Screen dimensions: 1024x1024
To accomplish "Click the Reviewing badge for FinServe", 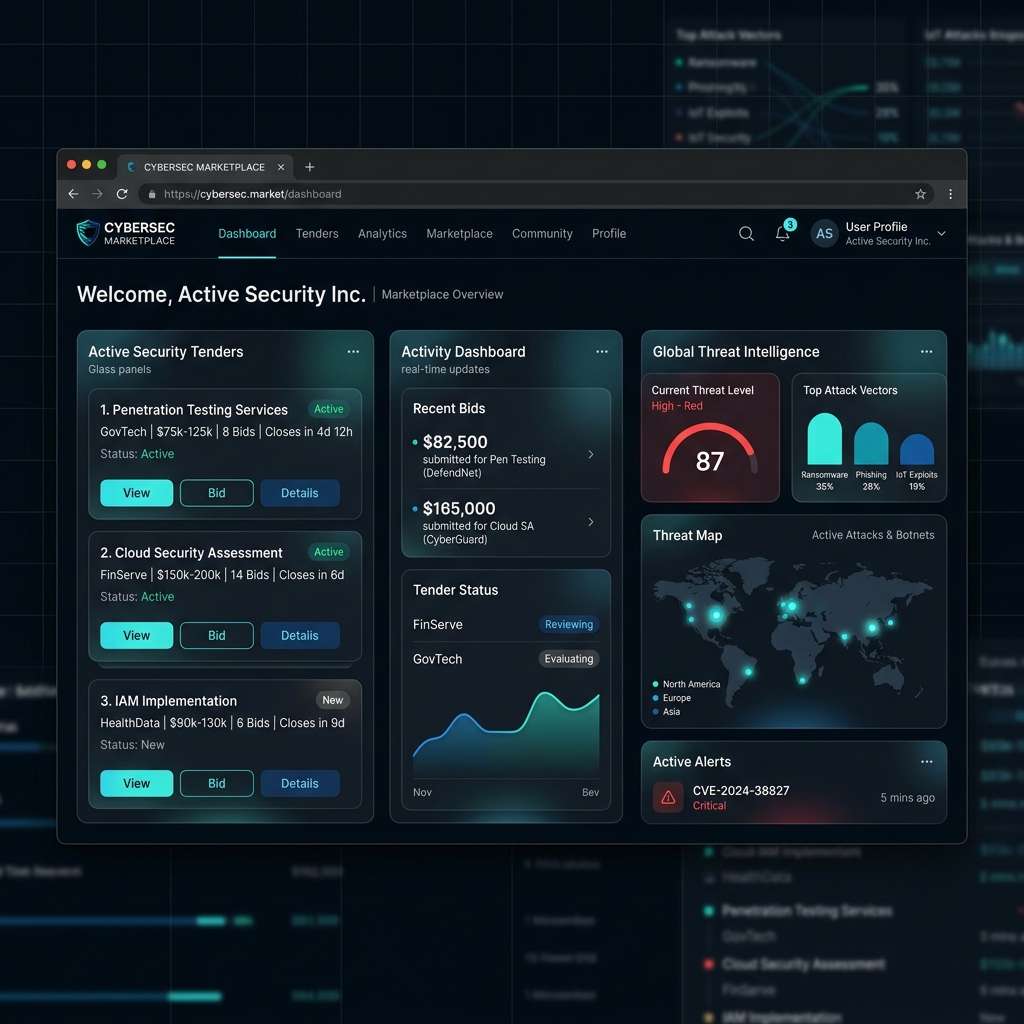I will [569, 624].
